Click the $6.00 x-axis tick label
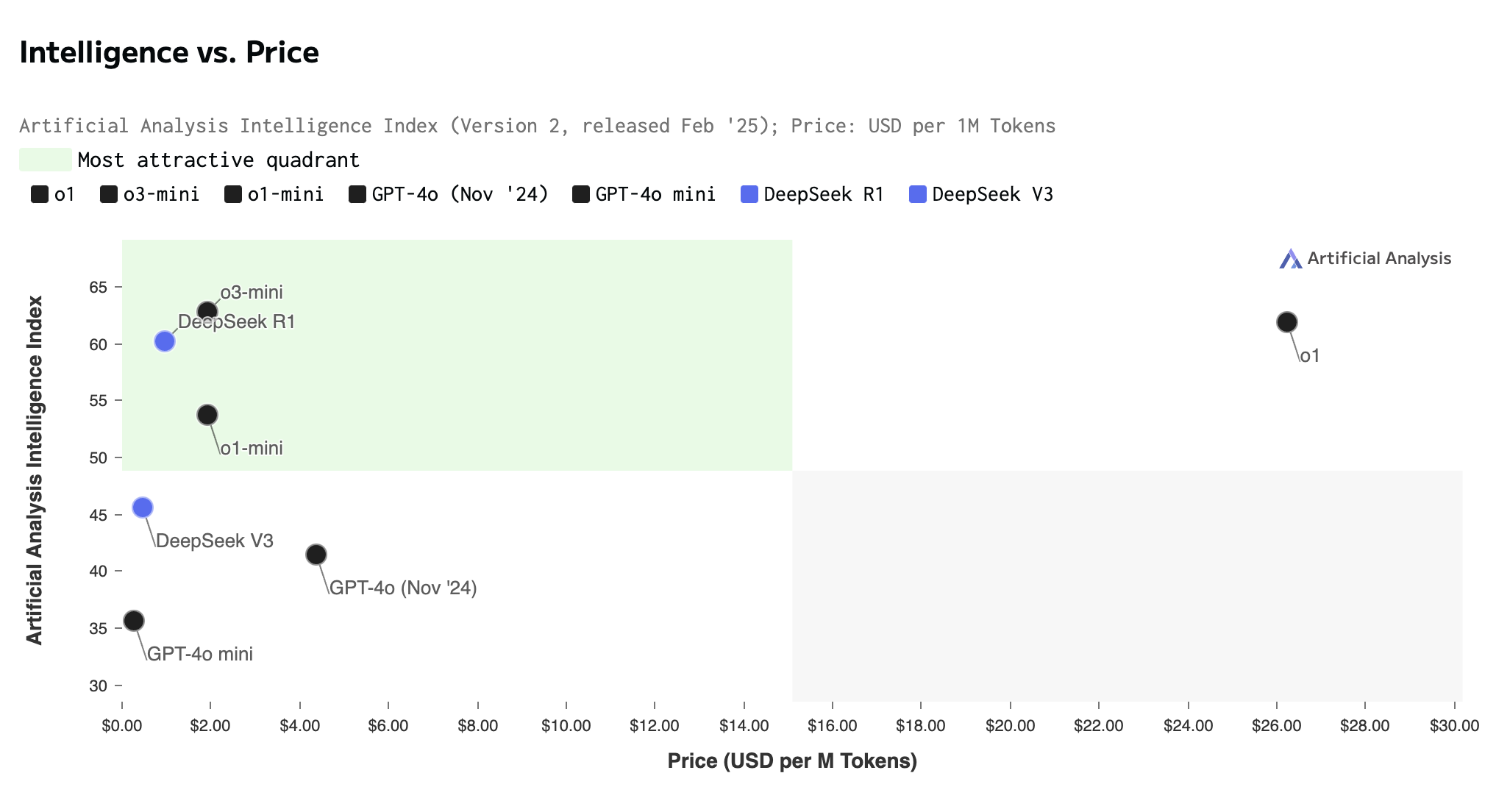 [x=388, y=727]
